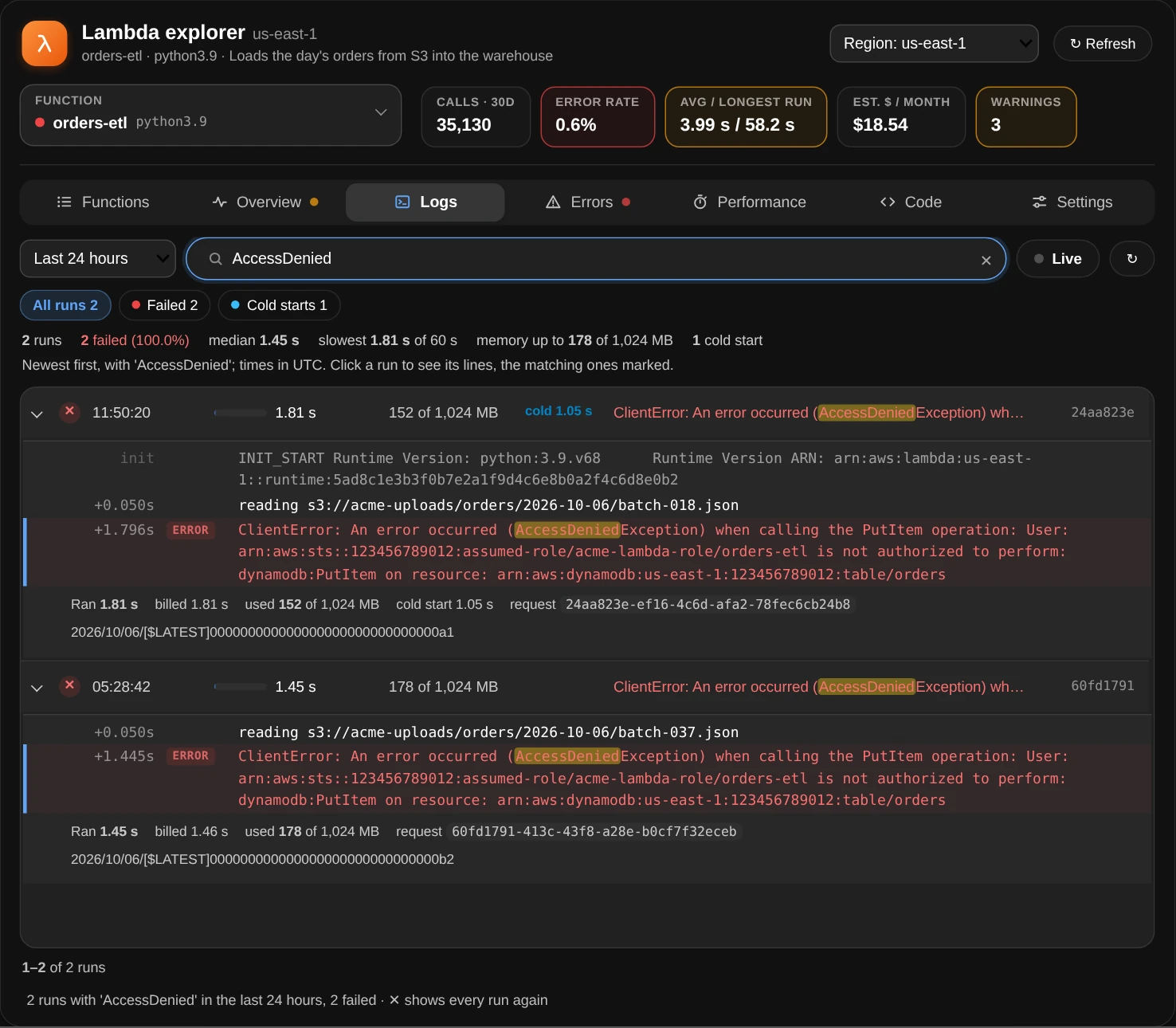The height and width of the screenshot is (1028, 1176).
Task: Open the Last 24 hours time range dropdown
Action: pyautogui.click(x=98, y=259)
